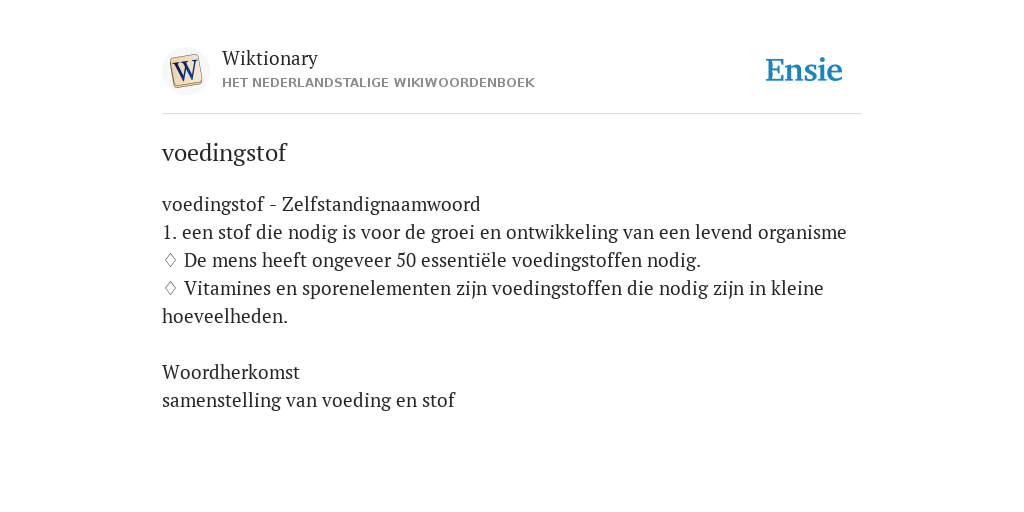The image size is (1024, 512).
Task: Click the word 'Zelfstandignaamwoord'
Action: point(381,204)
